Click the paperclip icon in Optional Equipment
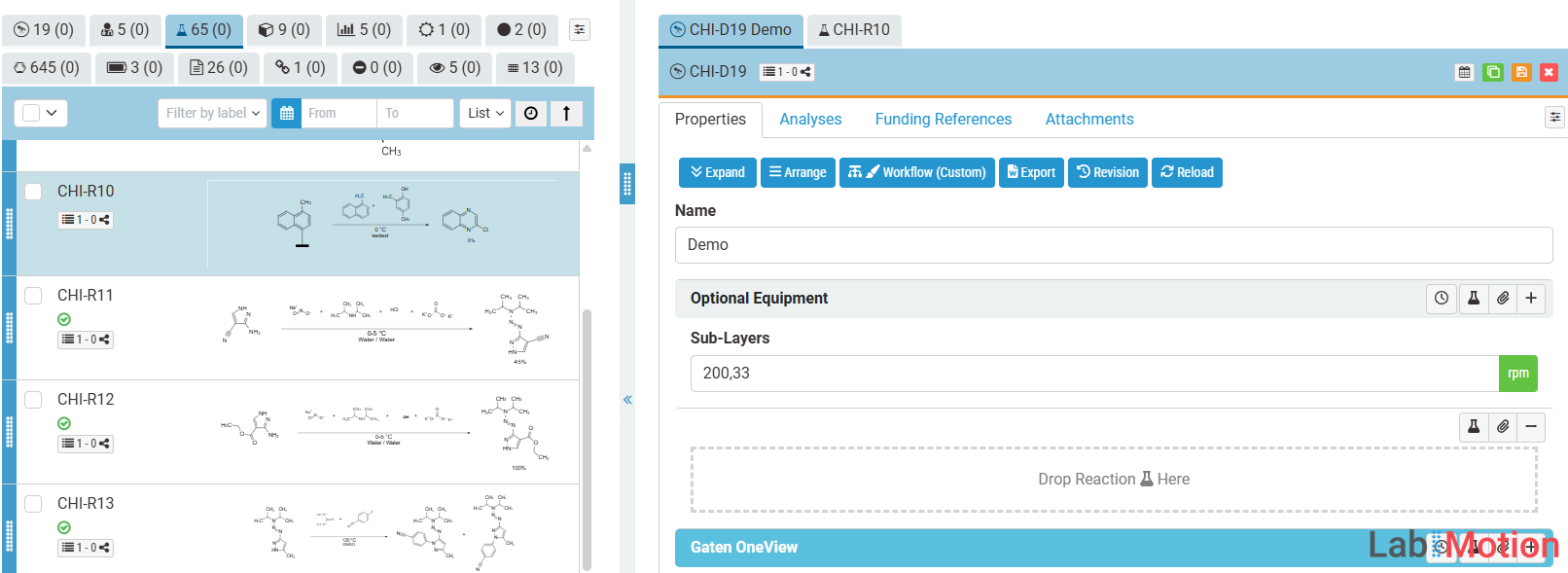The height and width of the screenshot is (573, 1568). coord(1503,299)
